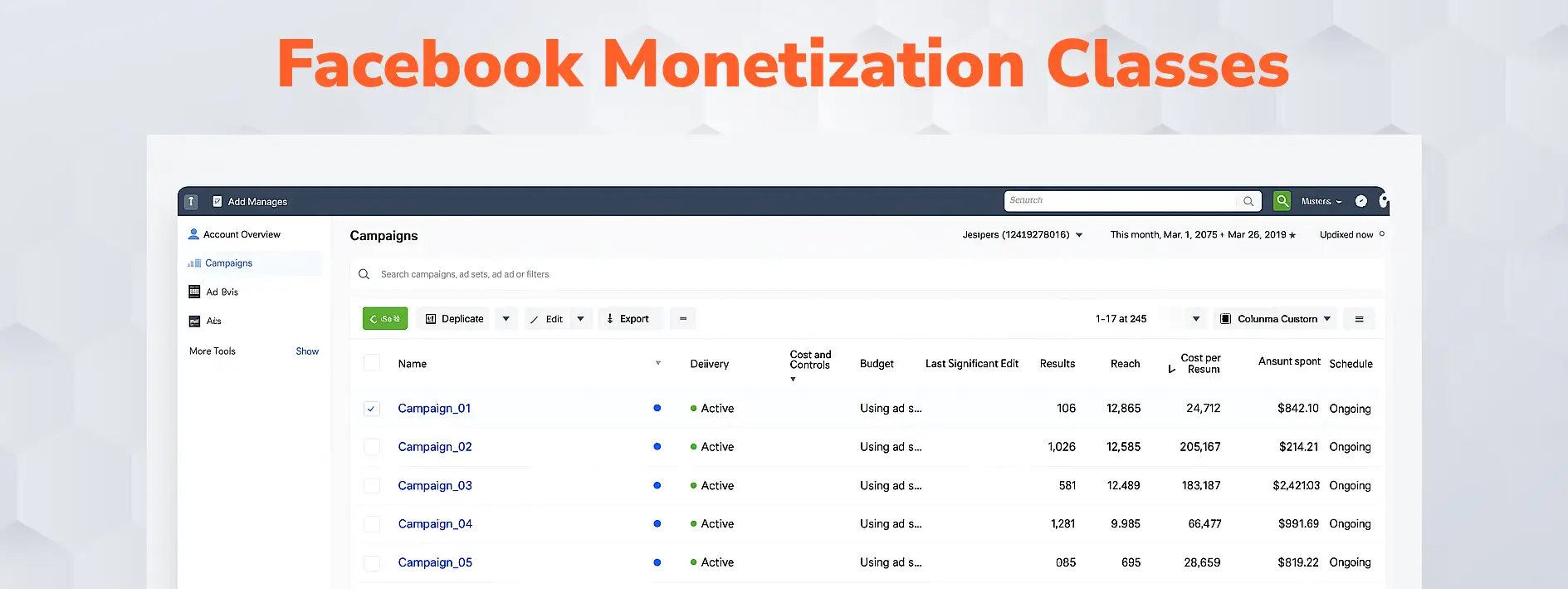Click the Last Significant Edit column header
This screenshot has width=1568, height=589.
pos(972,364)
